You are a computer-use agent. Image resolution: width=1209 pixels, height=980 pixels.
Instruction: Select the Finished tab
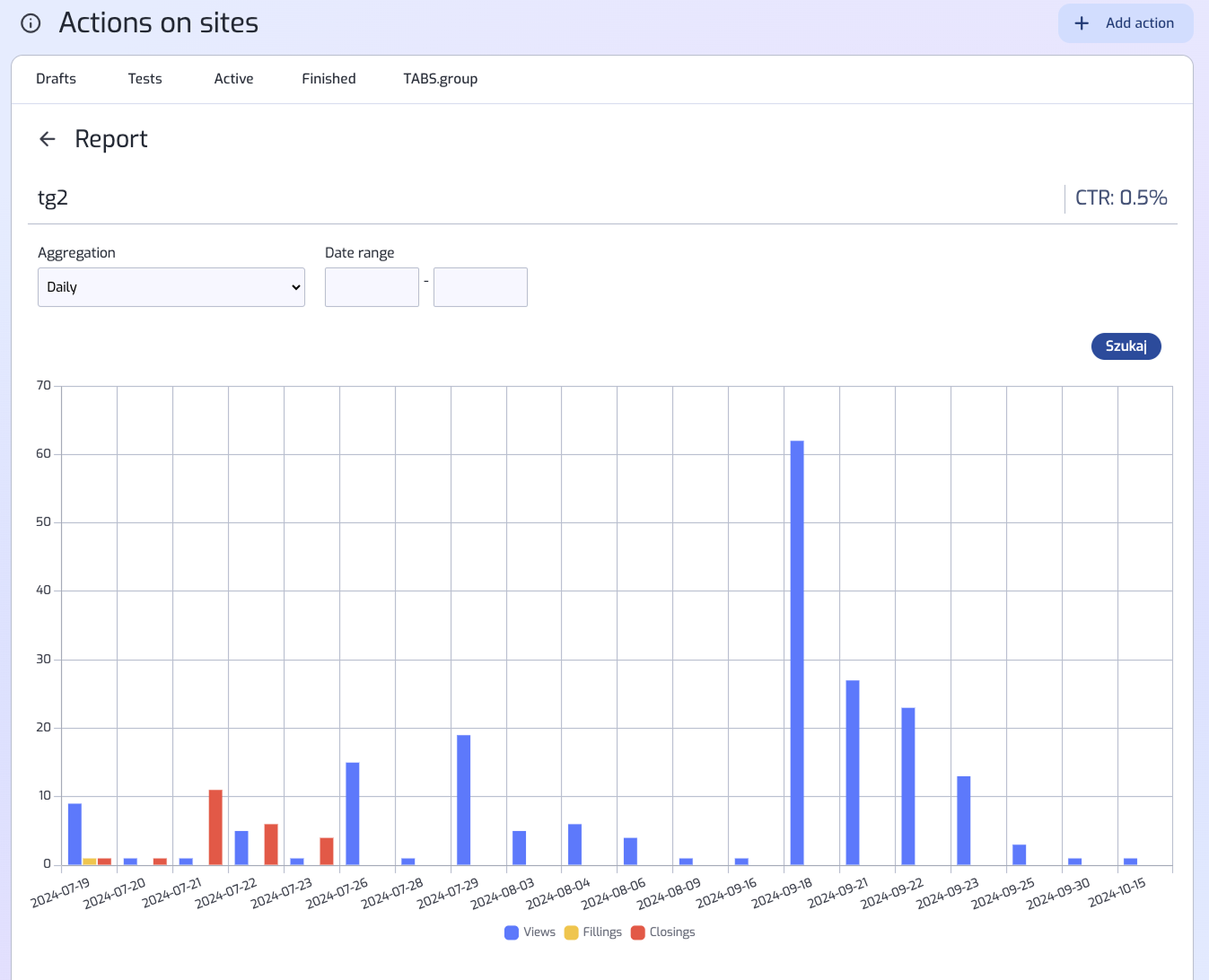click(329, 79)
